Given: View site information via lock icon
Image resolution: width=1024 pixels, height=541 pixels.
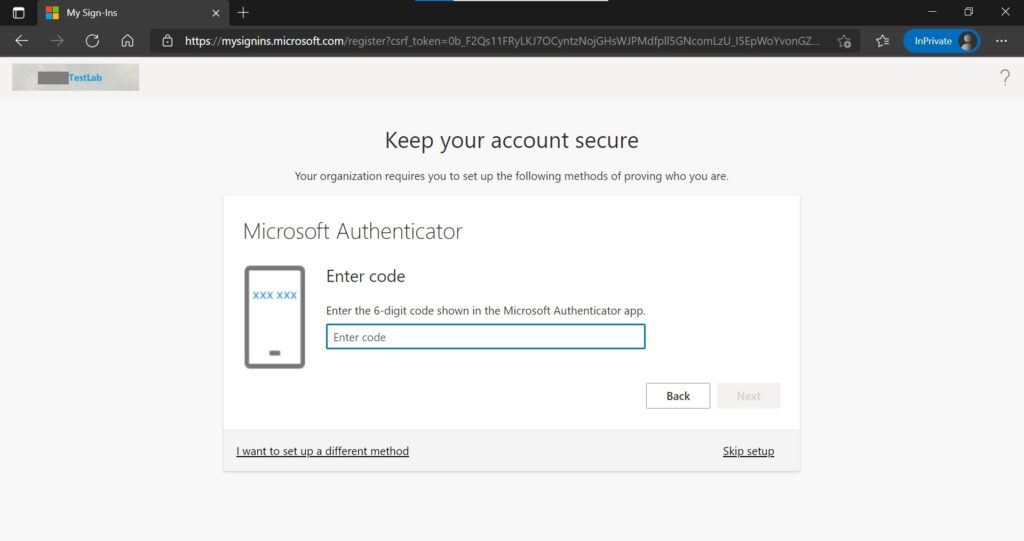Looking at the screenshot, I should click(167, 41).
